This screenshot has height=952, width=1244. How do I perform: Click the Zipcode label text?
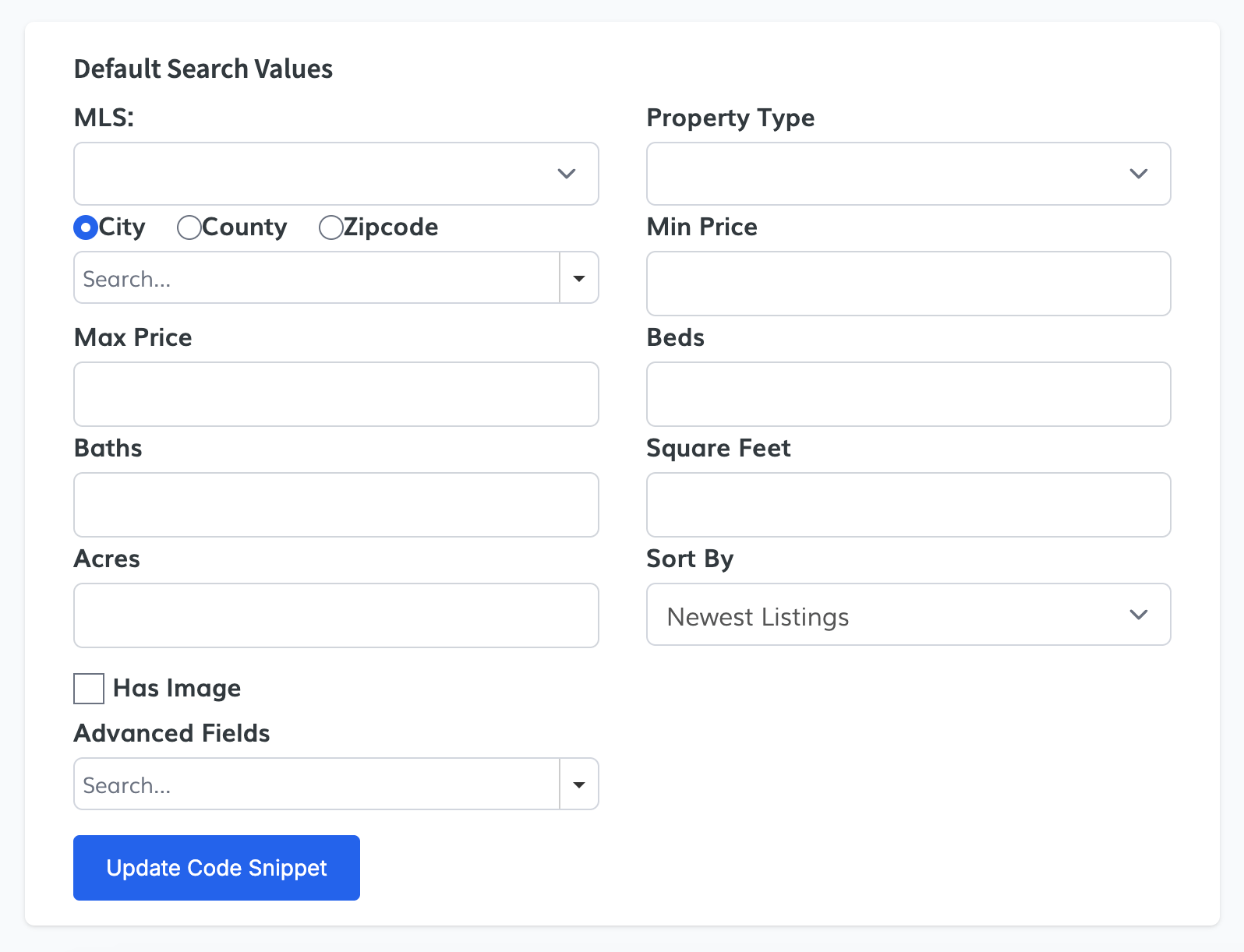(391, 227)
